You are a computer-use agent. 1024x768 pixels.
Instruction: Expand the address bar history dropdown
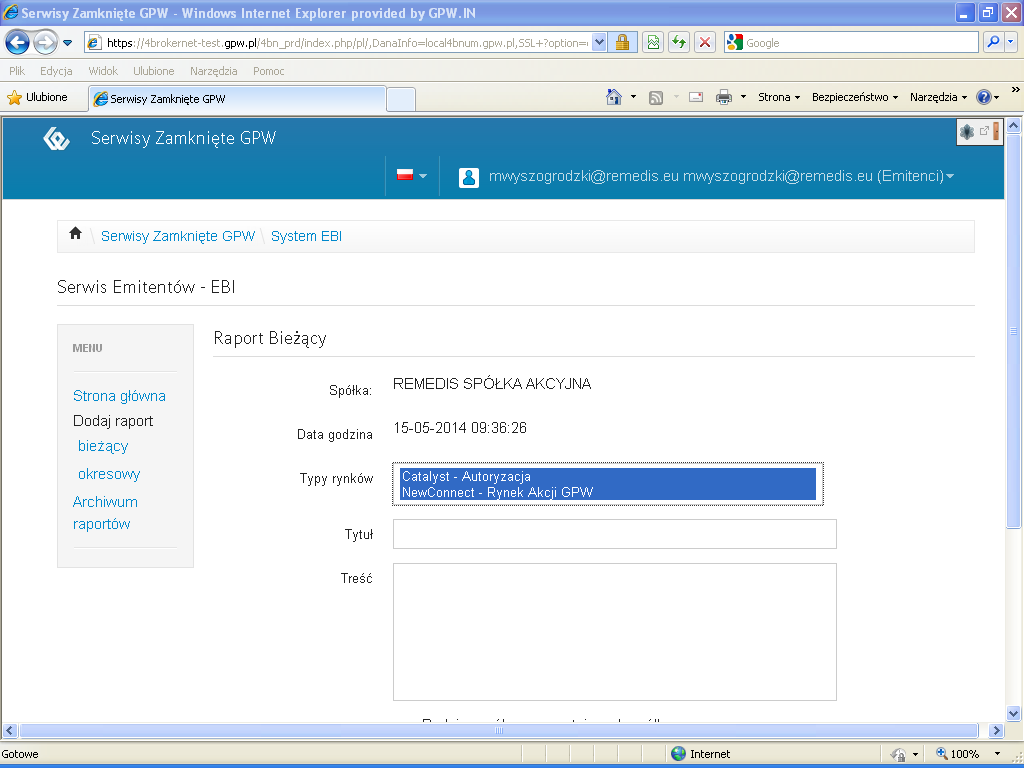(x=599, y=43)
